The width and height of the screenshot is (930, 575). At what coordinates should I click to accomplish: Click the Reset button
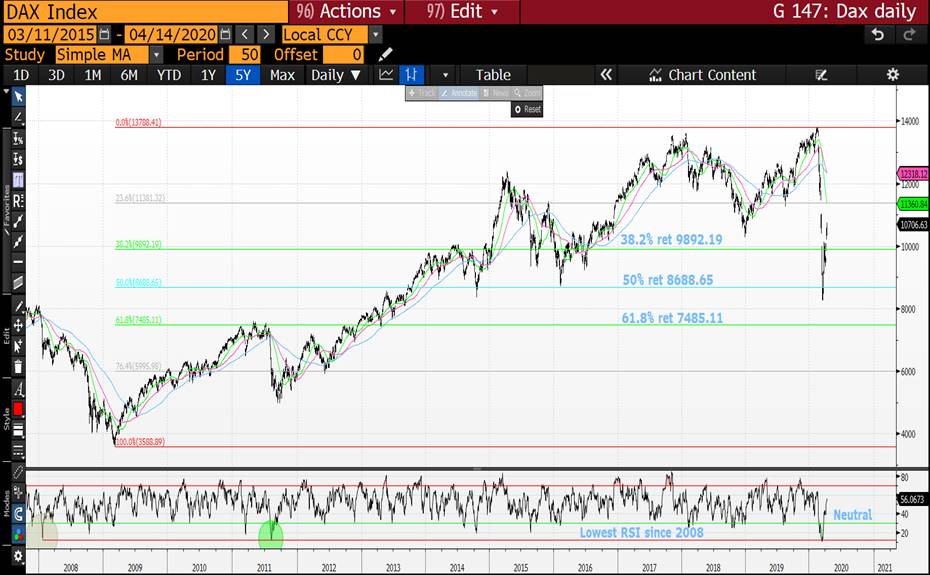pos(527,109)
